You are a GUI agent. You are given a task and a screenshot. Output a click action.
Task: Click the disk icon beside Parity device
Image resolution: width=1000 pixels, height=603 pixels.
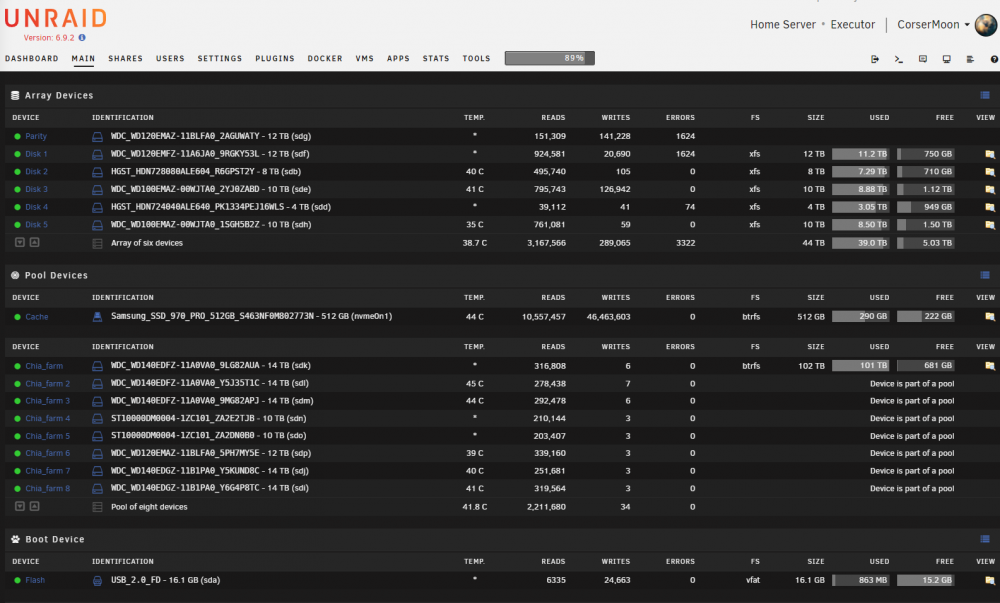pyautogui.click(x=98, y=136)
